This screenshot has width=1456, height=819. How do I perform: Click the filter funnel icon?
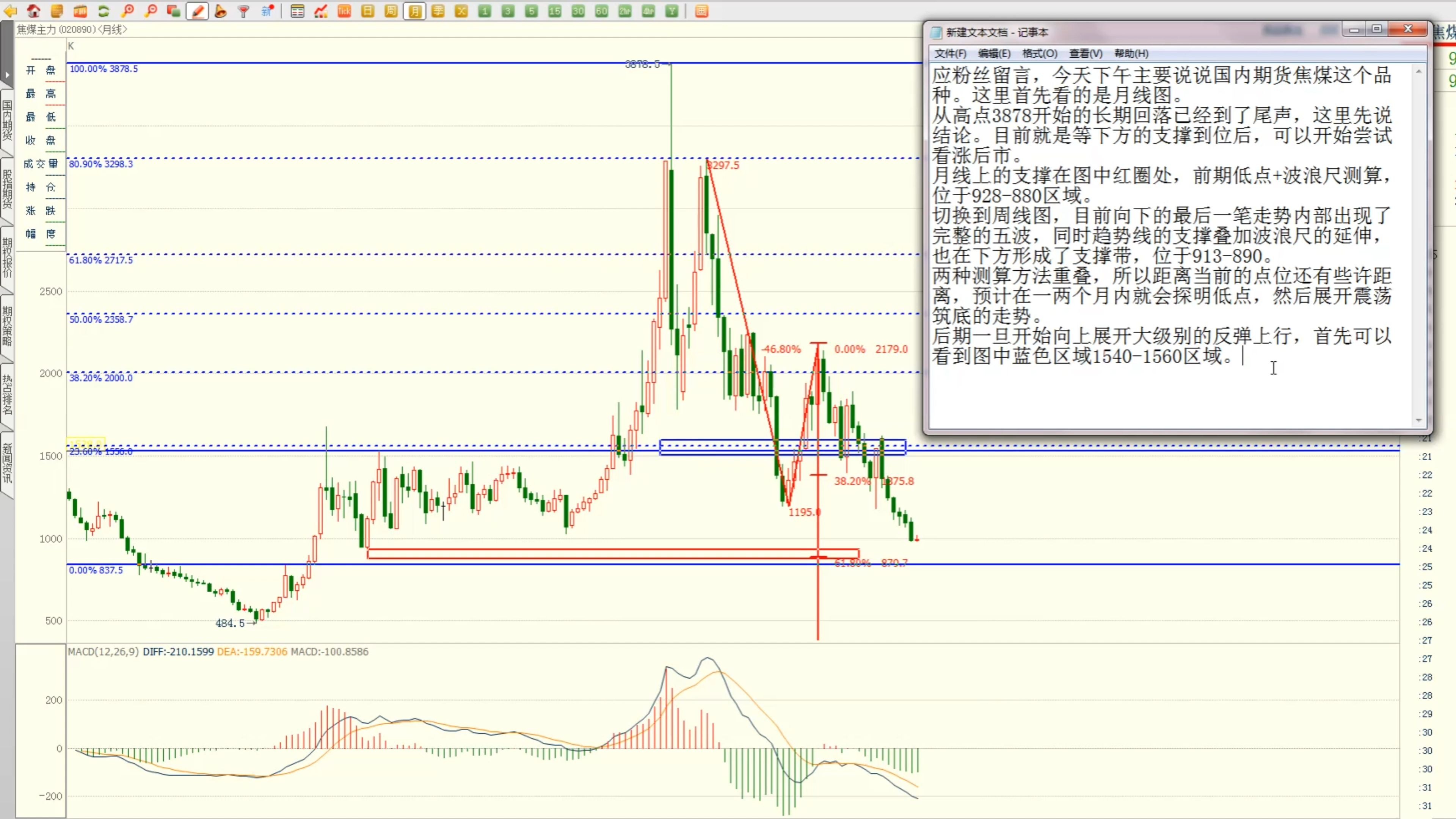[243, 11]
